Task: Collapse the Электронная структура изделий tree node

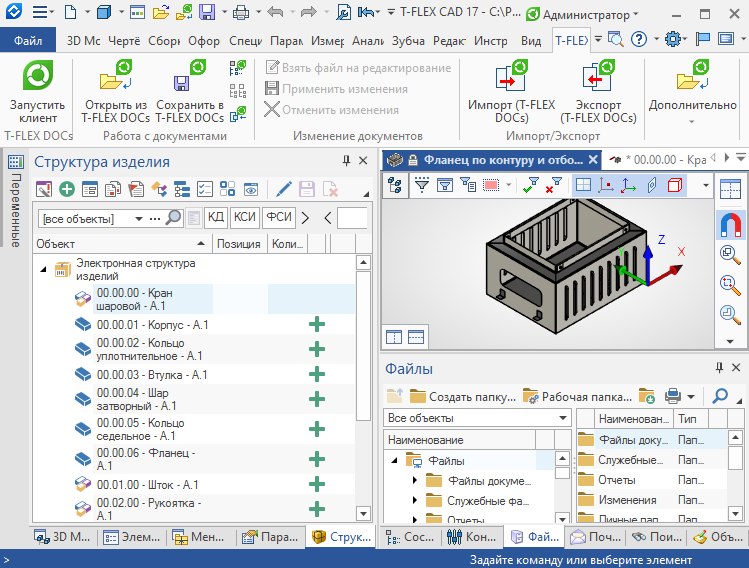Action: (44, 269)
